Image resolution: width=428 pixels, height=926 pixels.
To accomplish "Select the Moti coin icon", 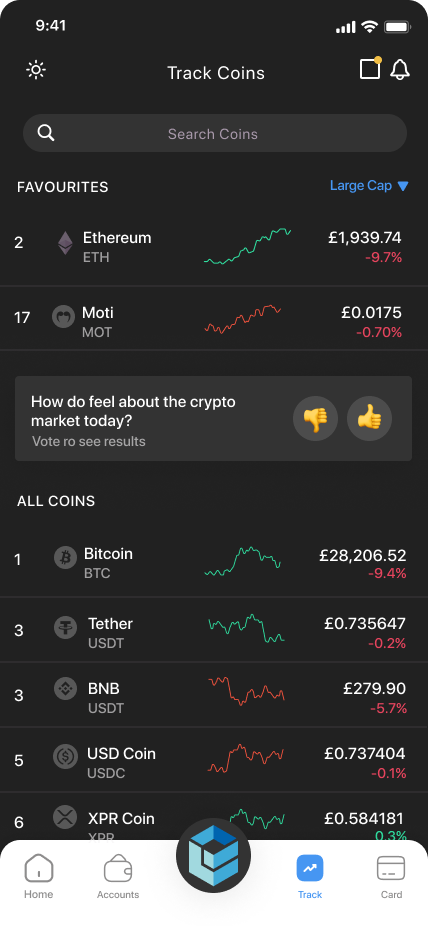I will click(64, 317).
